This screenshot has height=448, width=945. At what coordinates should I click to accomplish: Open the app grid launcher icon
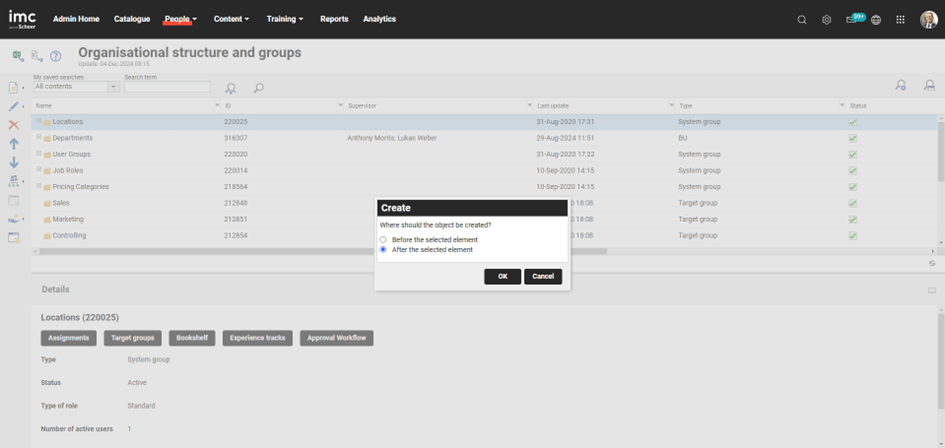pos(900,19)
